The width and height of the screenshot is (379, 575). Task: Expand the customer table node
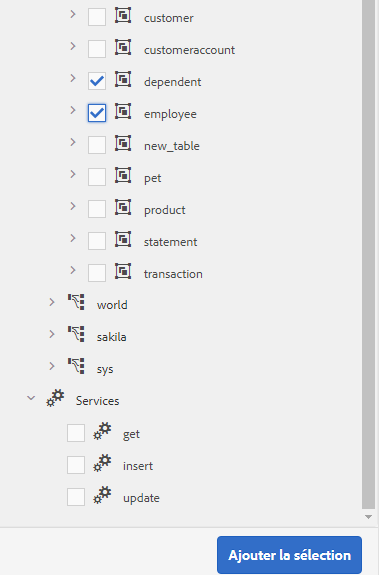pyautogui.click(x=73, y=14)
